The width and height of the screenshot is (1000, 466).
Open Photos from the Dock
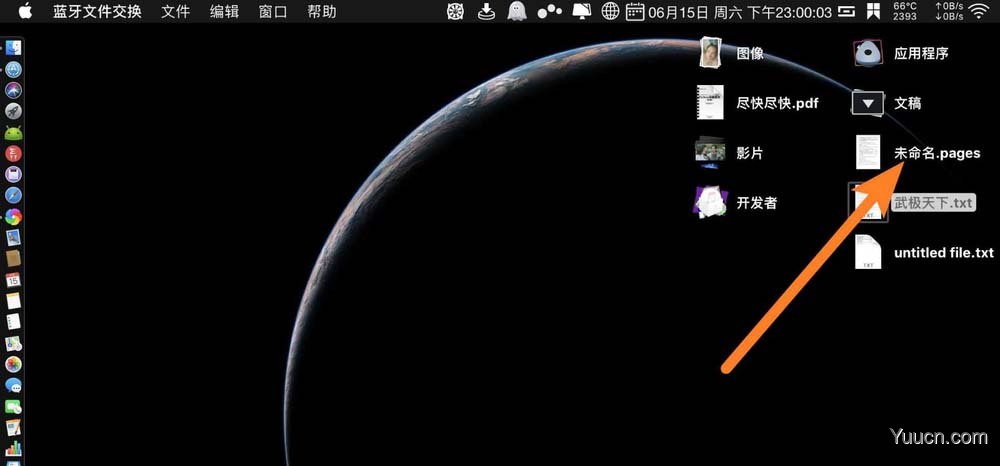pos(13,365)
